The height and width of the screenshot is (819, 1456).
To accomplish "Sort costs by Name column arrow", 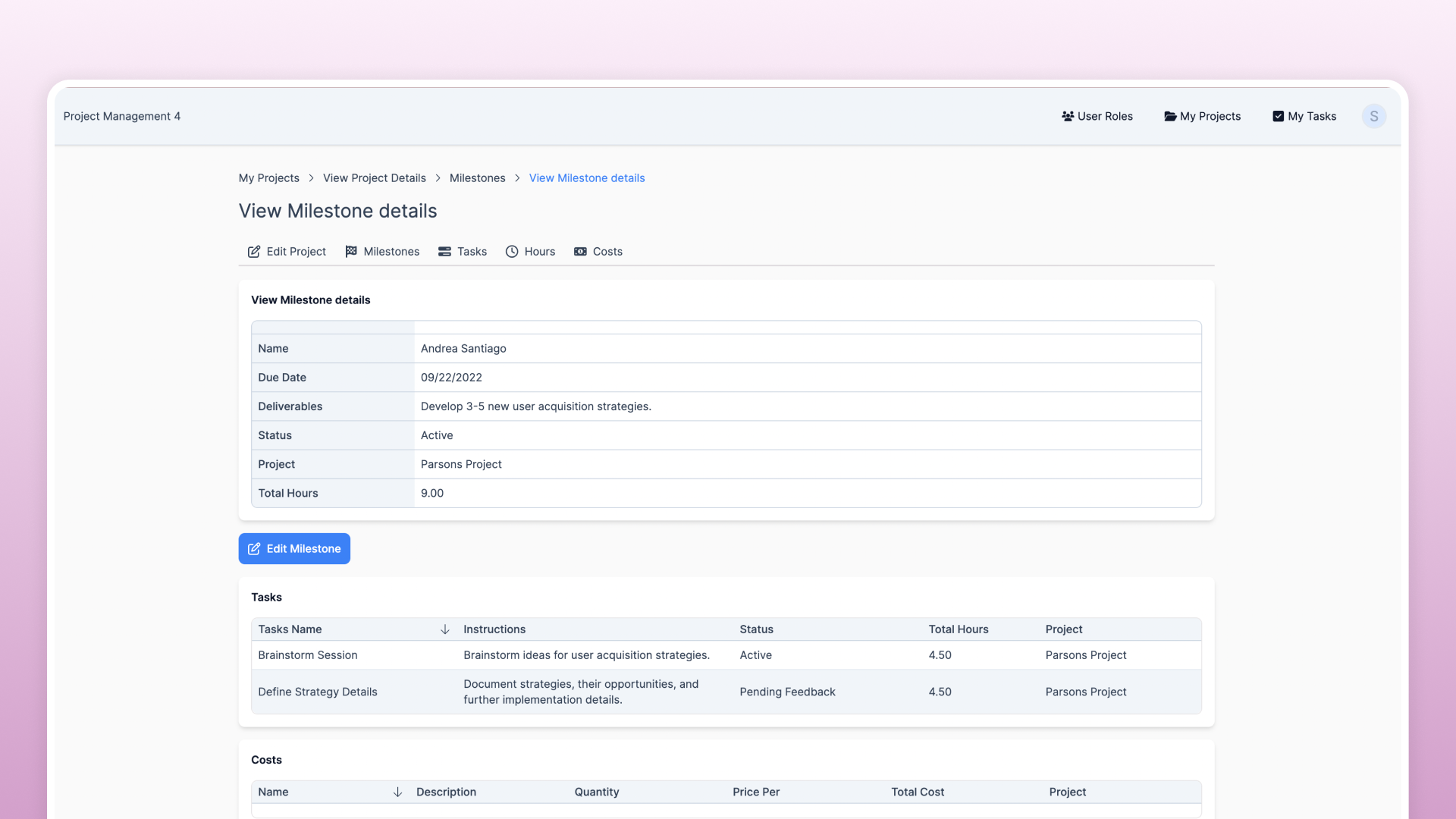I will 397,792.
